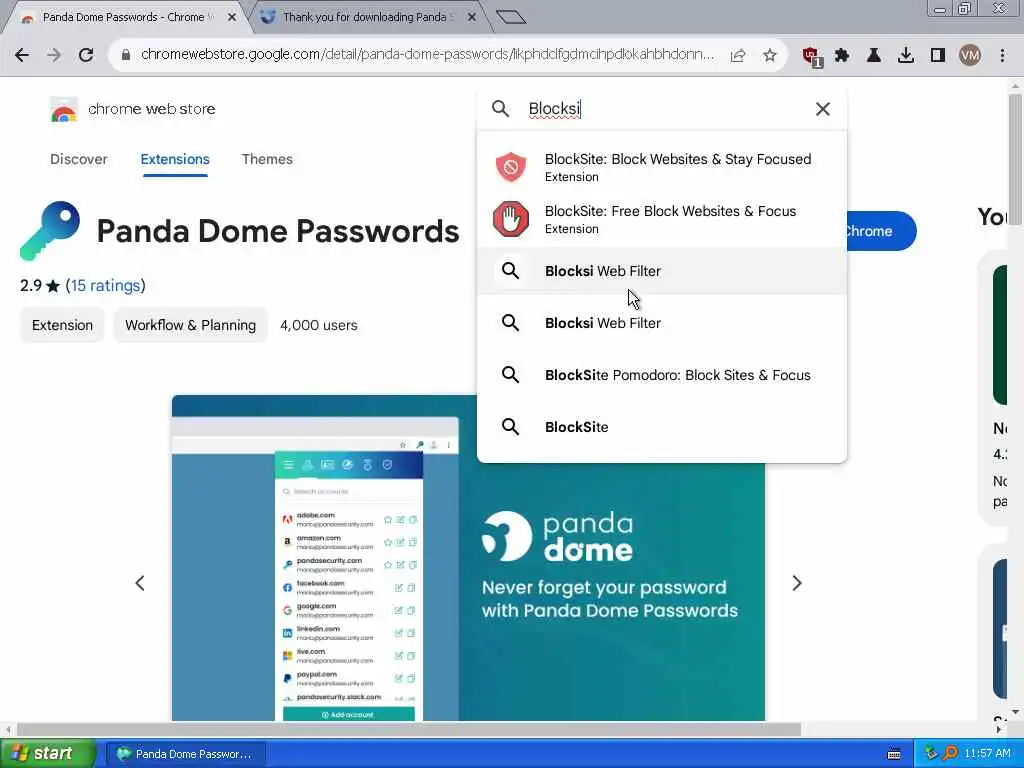Viewport: 1024px width, 768px height.
Task: Open a new browser tab
Action: (511, 17)
